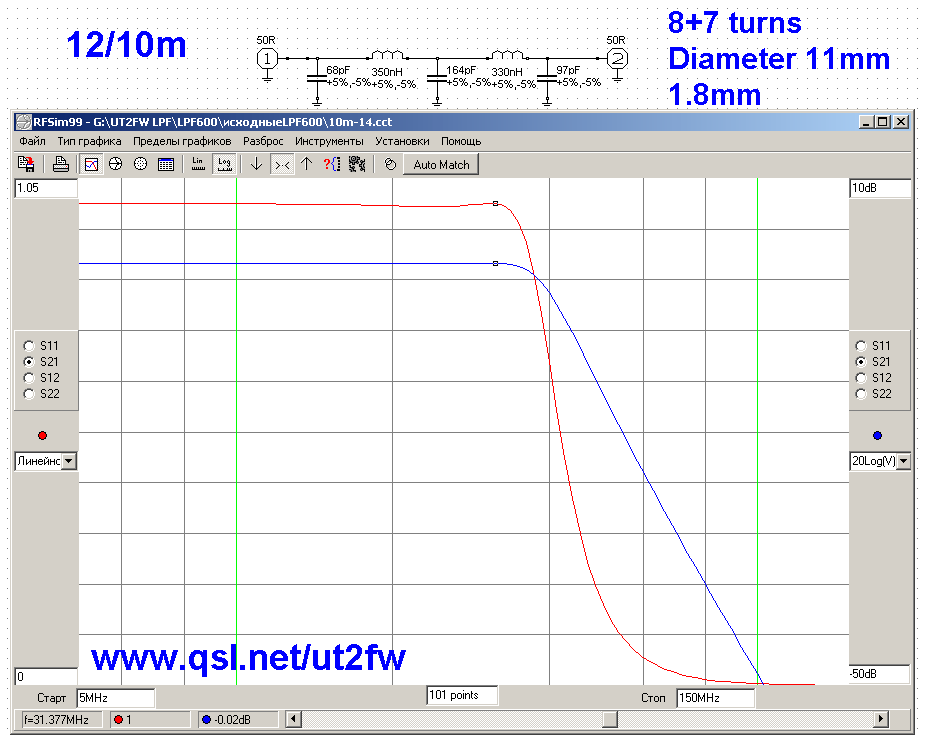This screenshot has width=926, height=735.
Task: Select the rectangular graph view icon
Action: click(91, 164)
